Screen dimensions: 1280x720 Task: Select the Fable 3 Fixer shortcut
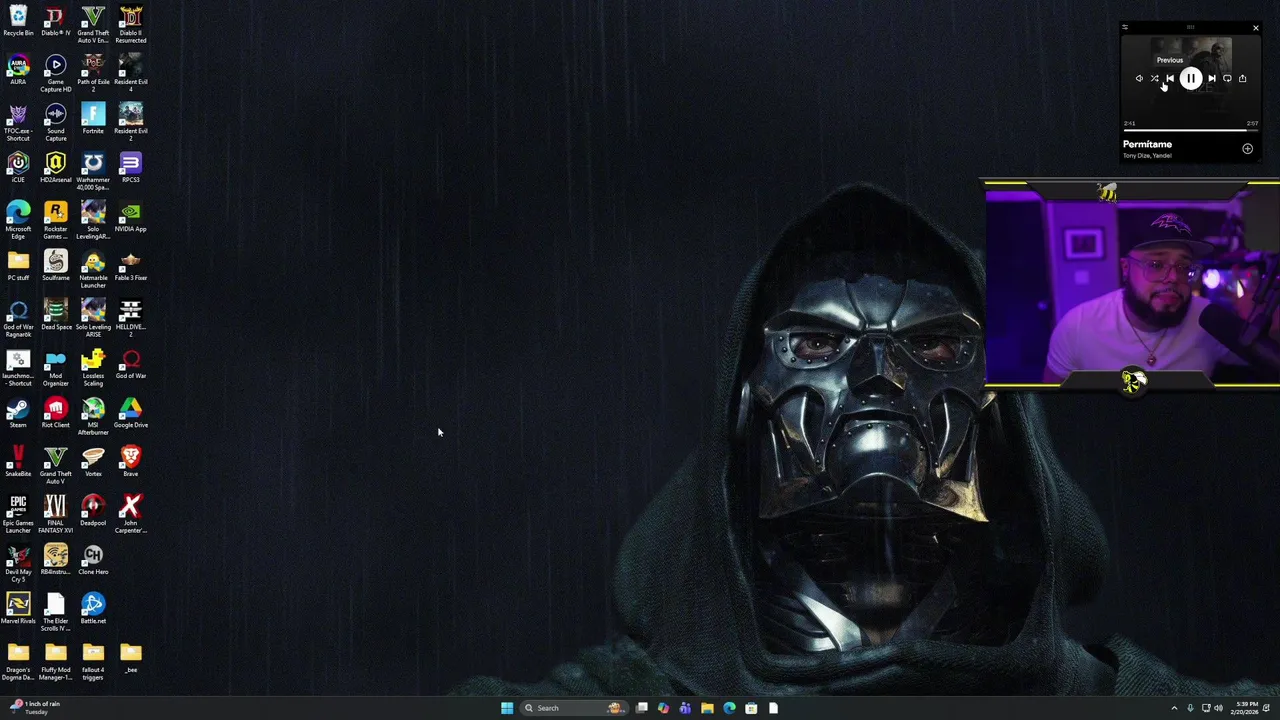(x=130, y=266)
